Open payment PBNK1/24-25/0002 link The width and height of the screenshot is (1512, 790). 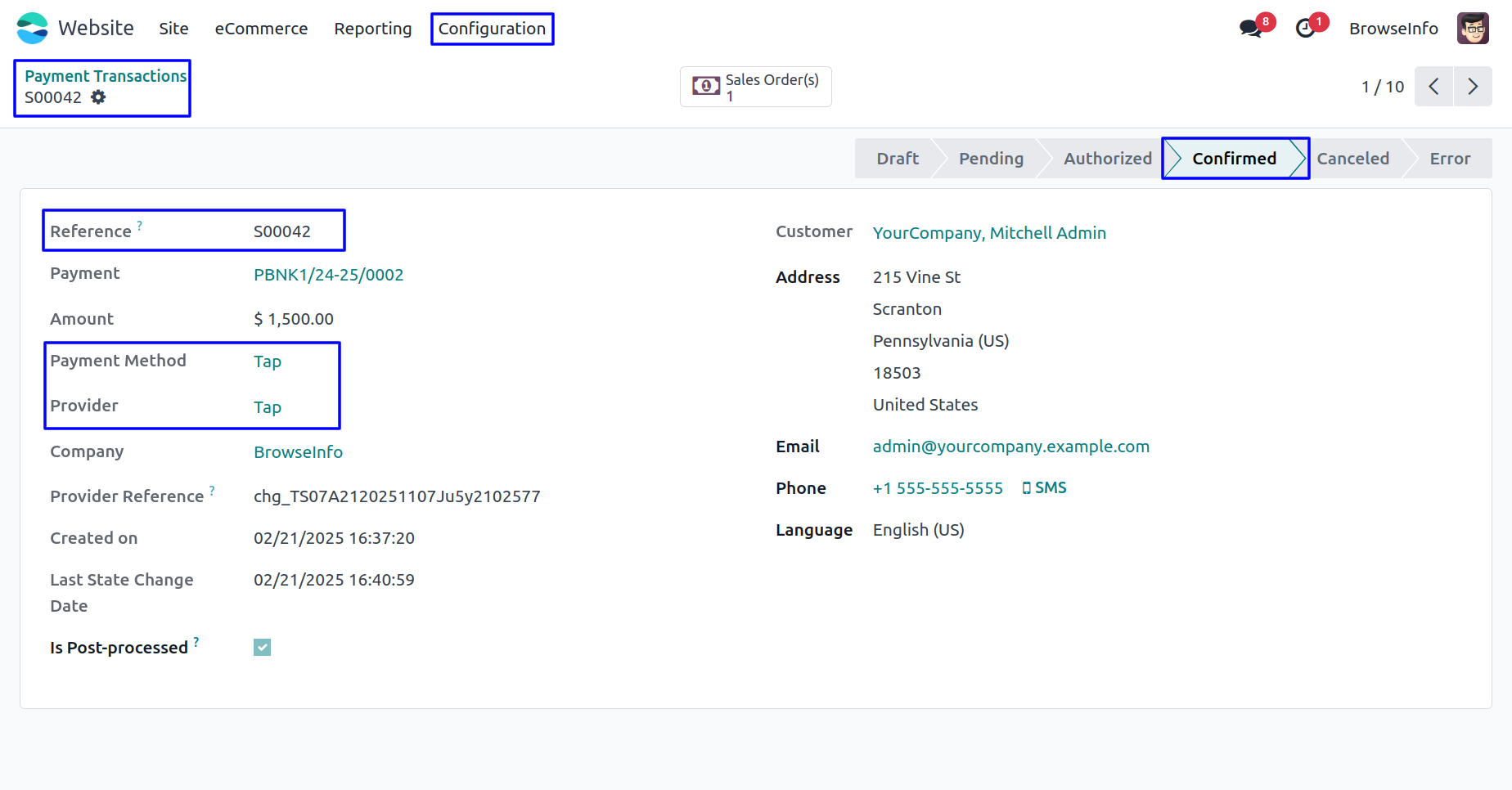click(x=328, y=275)
